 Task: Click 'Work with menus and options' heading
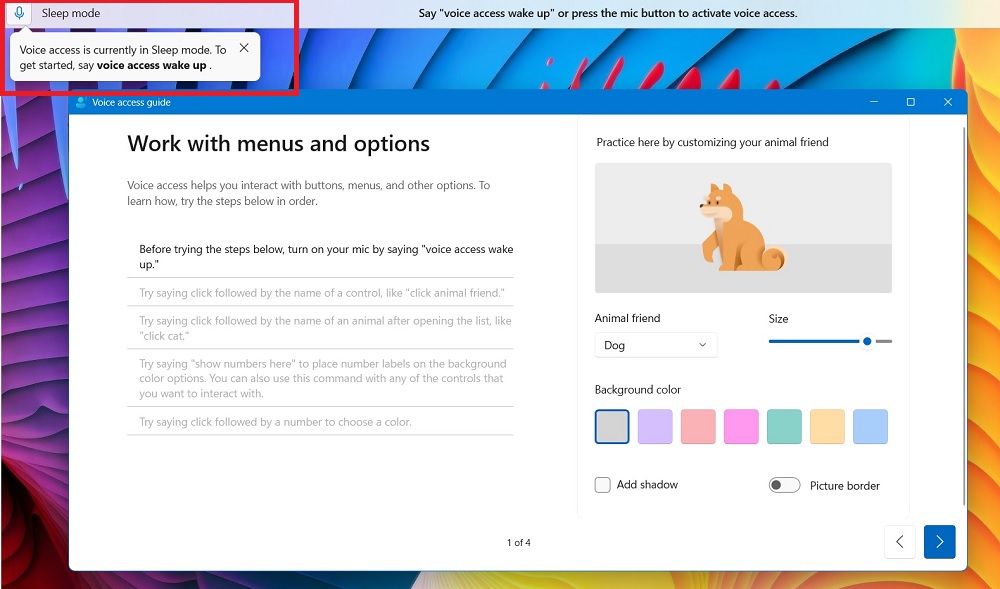(279, 144)
